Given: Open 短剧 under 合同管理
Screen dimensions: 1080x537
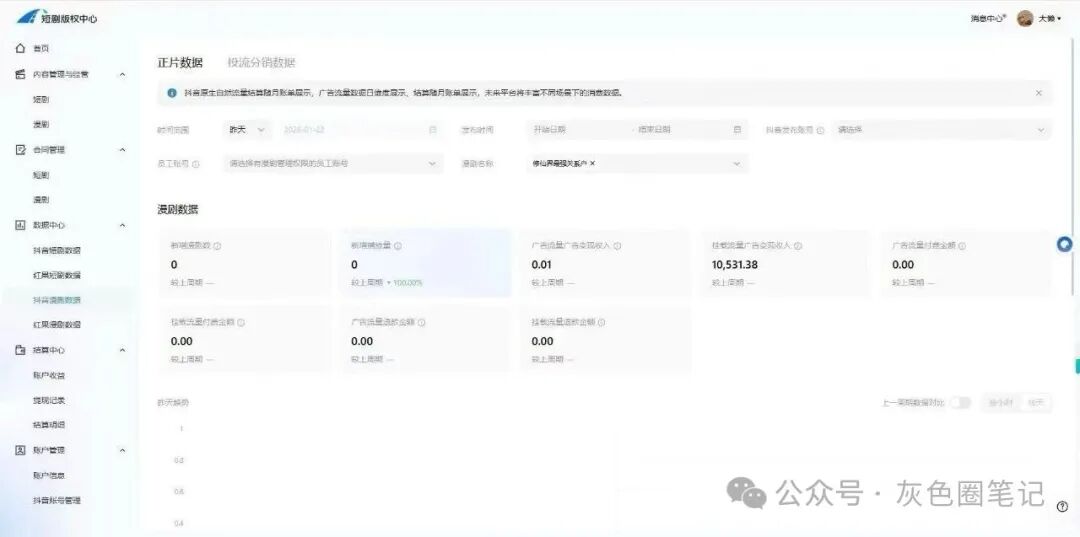Looking at the screenshot, I should [41, 176].
